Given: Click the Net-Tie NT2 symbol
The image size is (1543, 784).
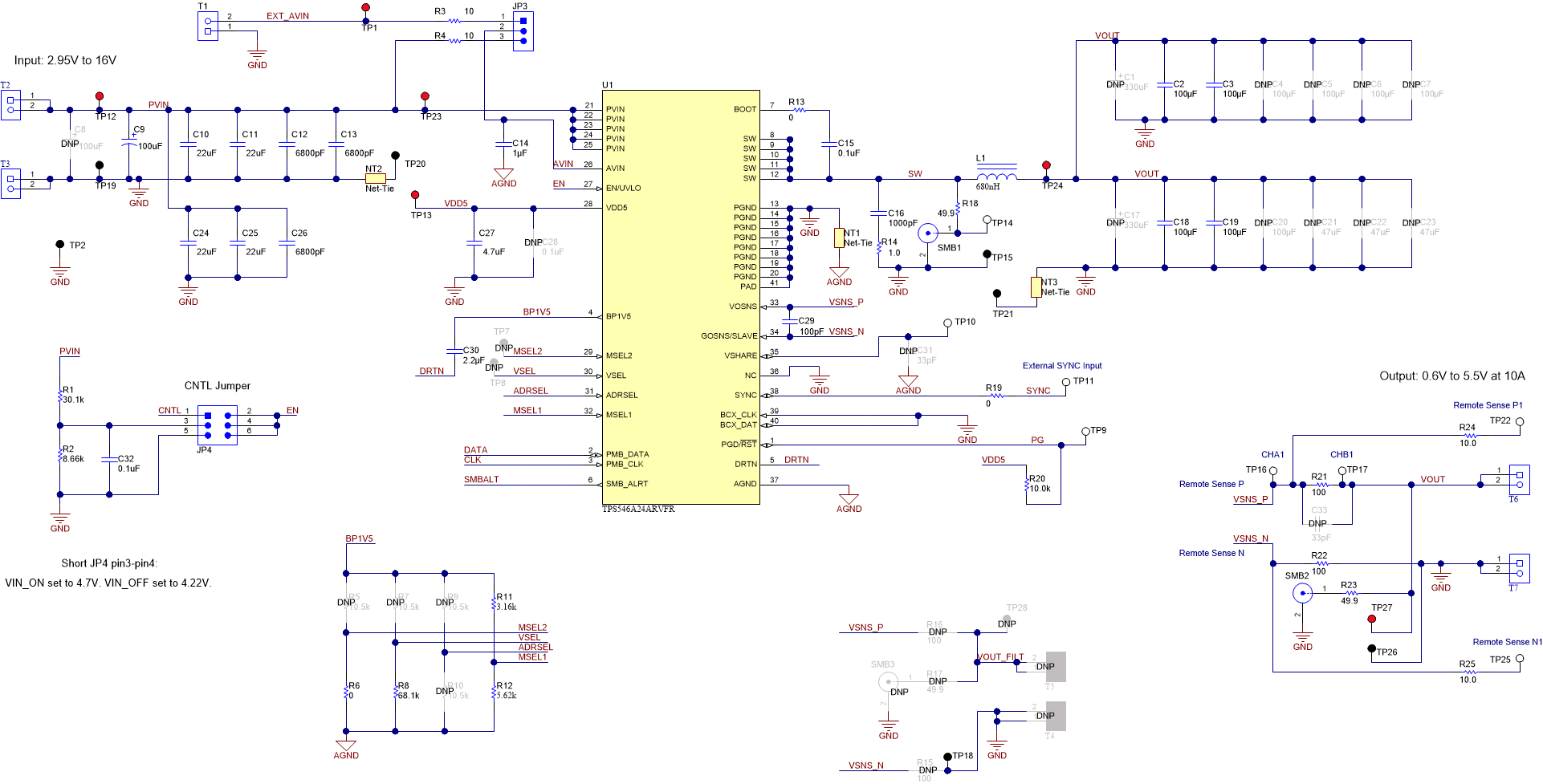Looking at the screenshot, I should tap(374, 177).
